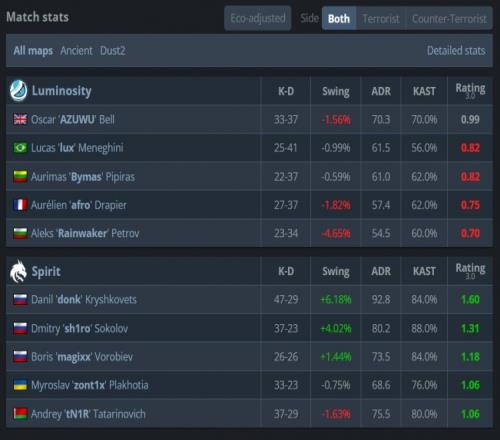
Task: Click the French flag beside afro
Action: (x=20, y=205)
